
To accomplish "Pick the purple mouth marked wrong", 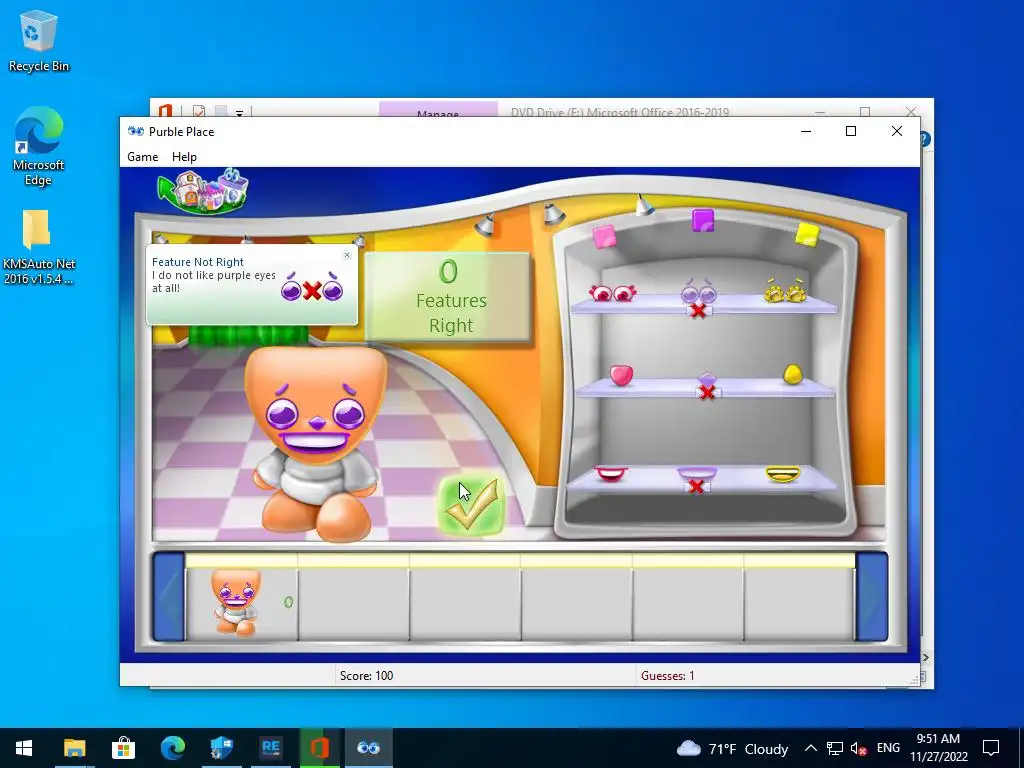I will (x=697, y=473).
